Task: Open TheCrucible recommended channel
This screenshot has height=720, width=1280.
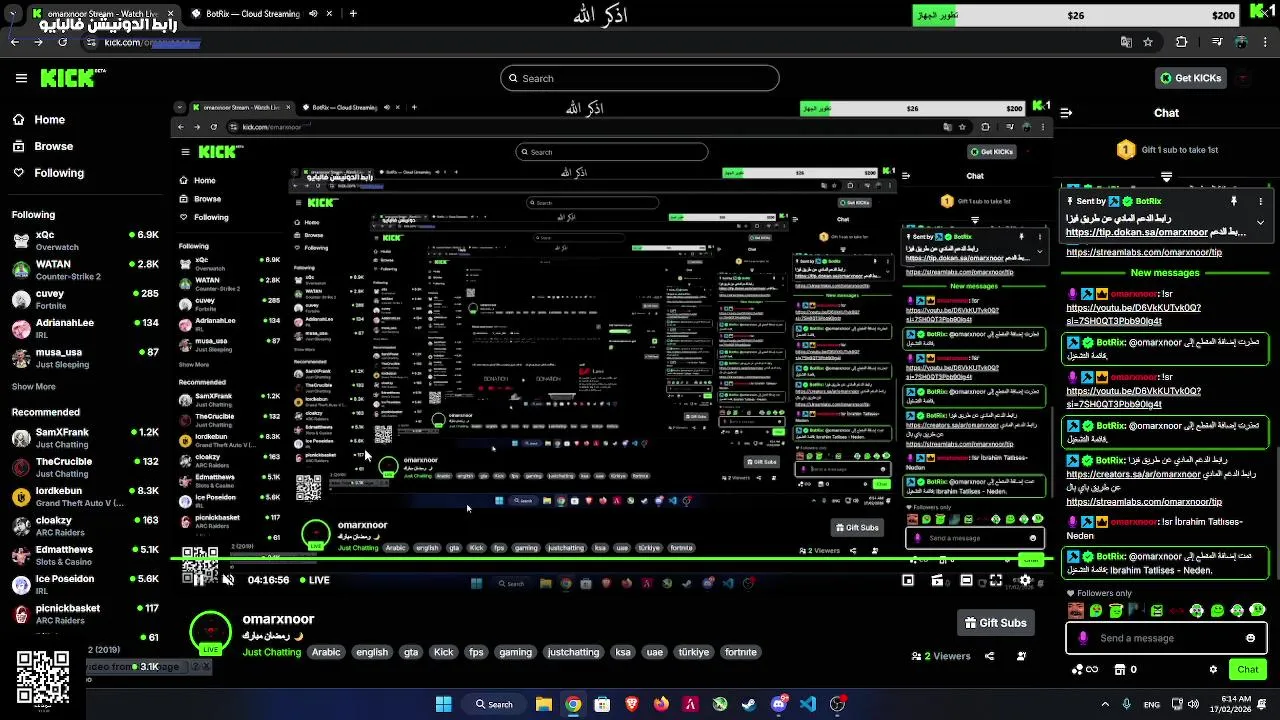Action: tap(85, 467)
